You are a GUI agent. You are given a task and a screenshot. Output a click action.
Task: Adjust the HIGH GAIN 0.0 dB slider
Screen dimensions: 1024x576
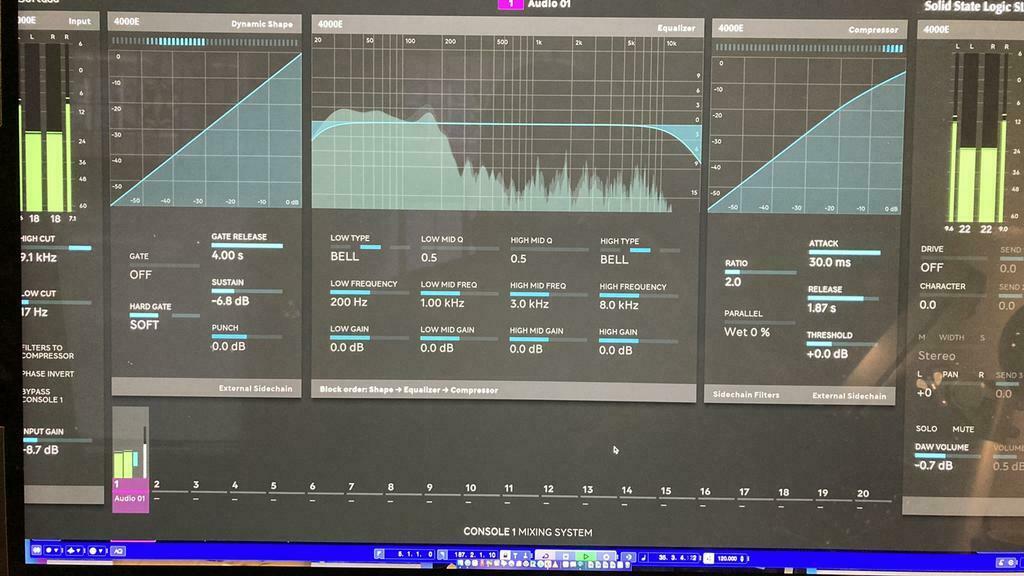pyautogui.click(x=639, y=341)
